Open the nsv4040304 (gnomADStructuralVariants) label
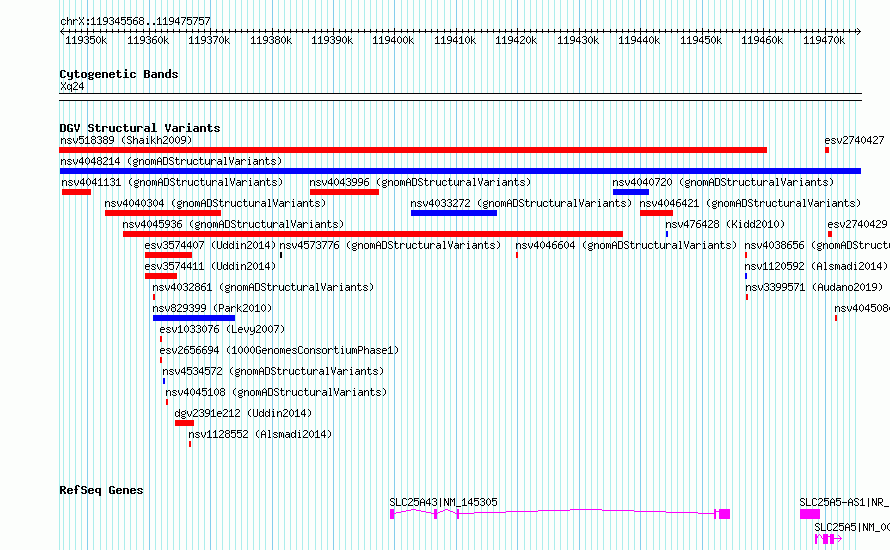 pos(215,203)
